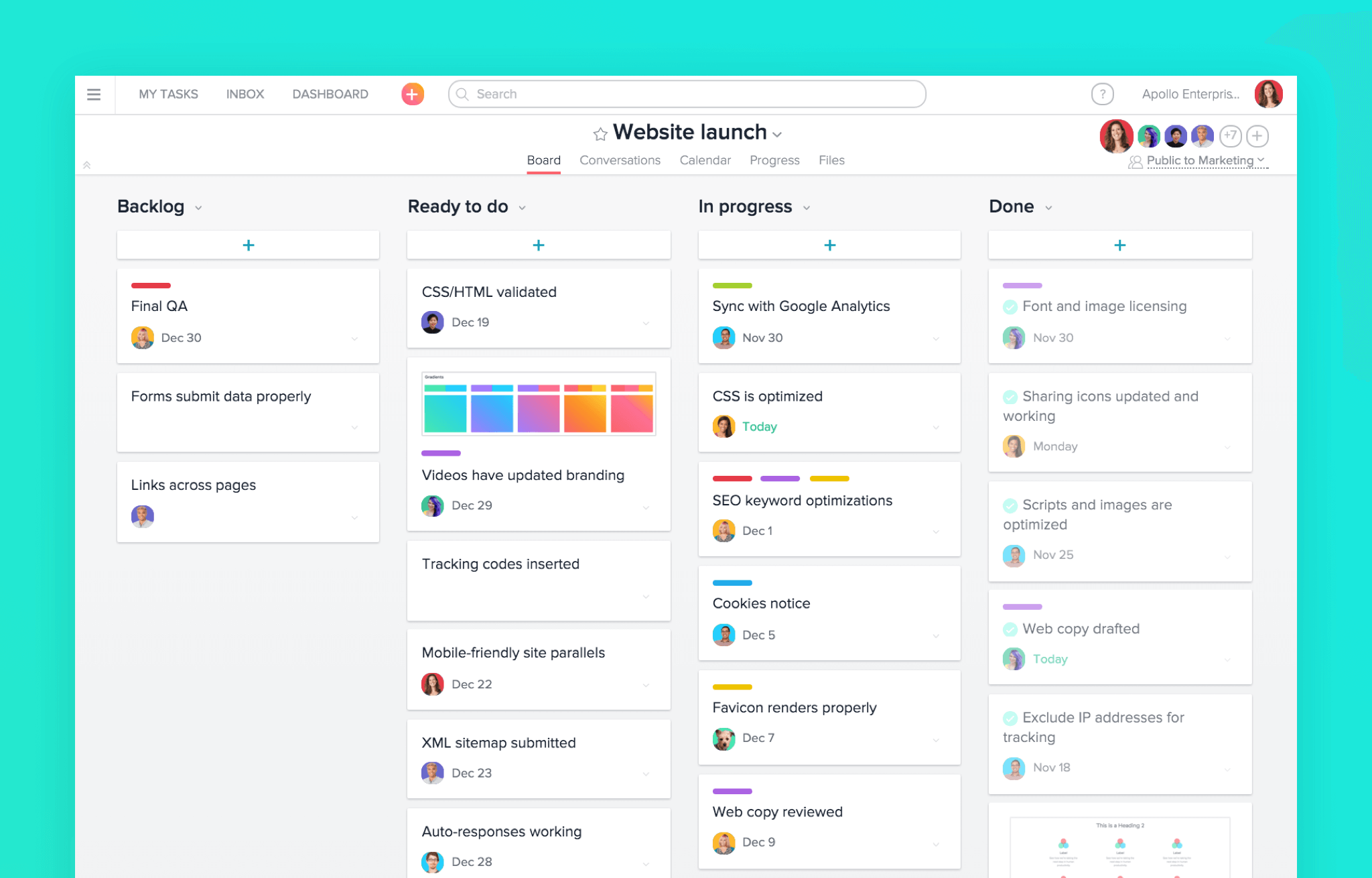Click the add member icon beside team avatars
1372x878 pixels.
click(1258, 135)
